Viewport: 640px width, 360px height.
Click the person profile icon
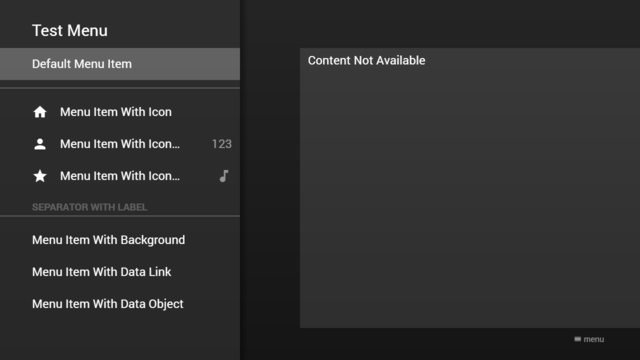click(40, 144)
